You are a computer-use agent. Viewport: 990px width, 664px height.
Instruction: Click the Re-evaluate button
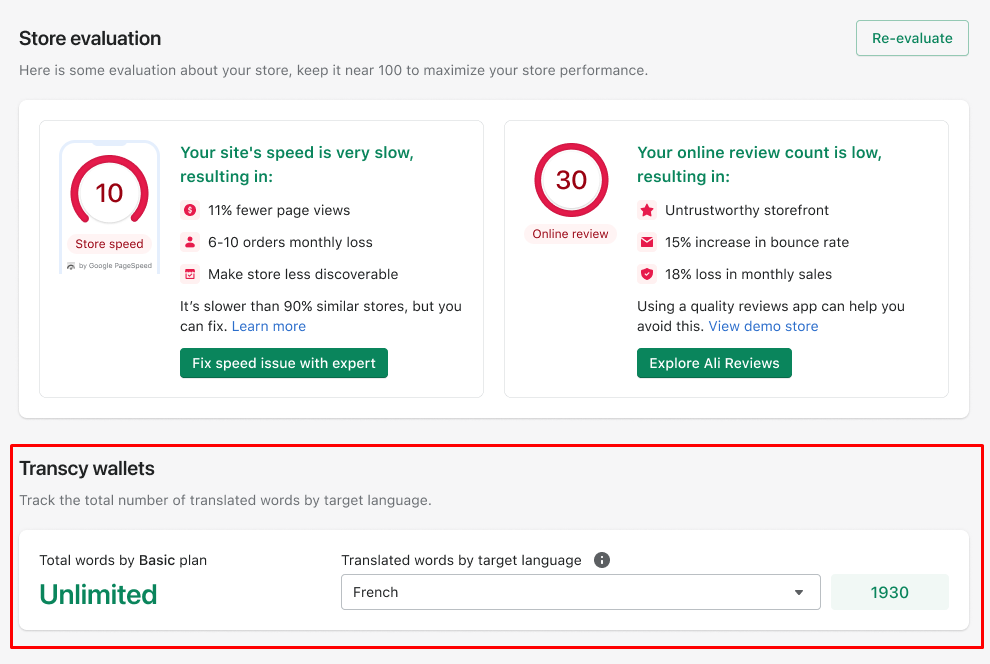pos(912,38)
